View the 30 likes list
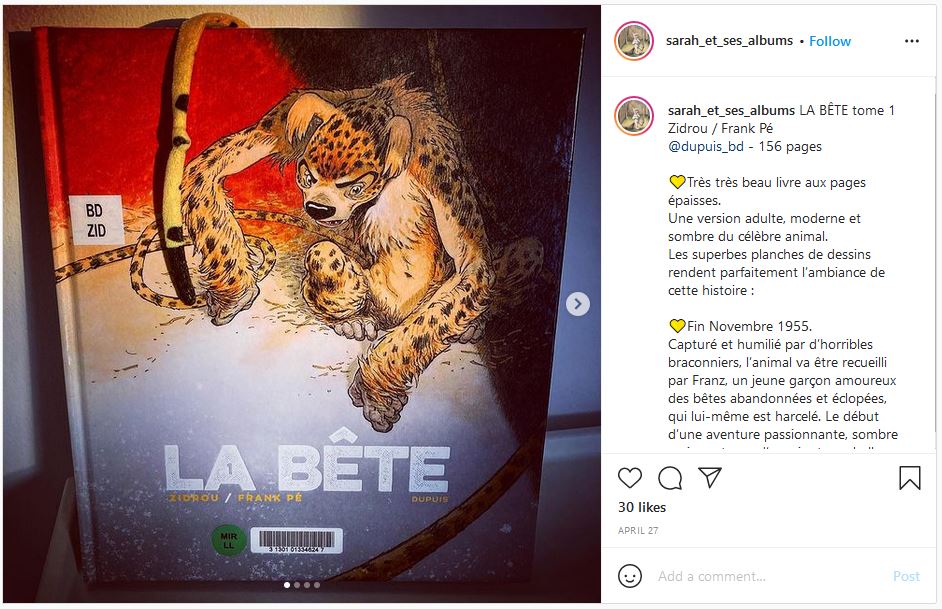Image resolution: width=942 pixels, height=609 pixels. pos(642,507)
